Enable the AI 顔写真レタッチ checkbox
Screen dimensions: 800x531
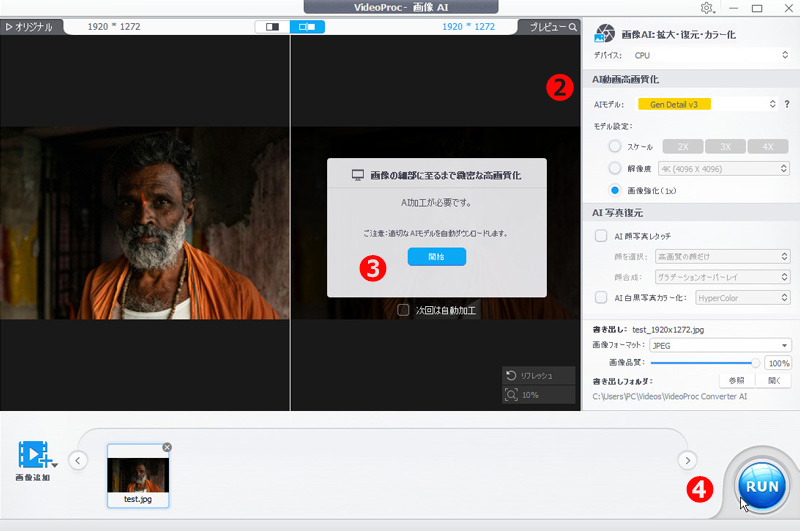coord(601,235)
